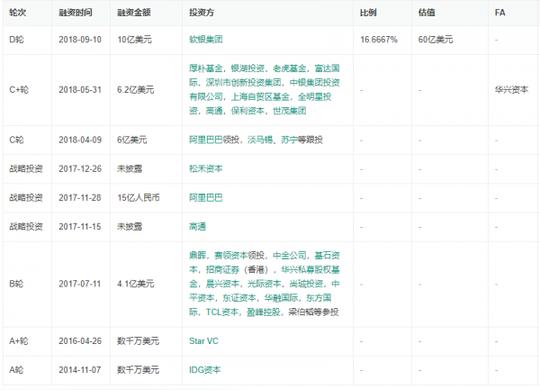The image size is (540, 390).
Task: Click 高通 in the C+ round investors
Action: click(x=214, y=111)
